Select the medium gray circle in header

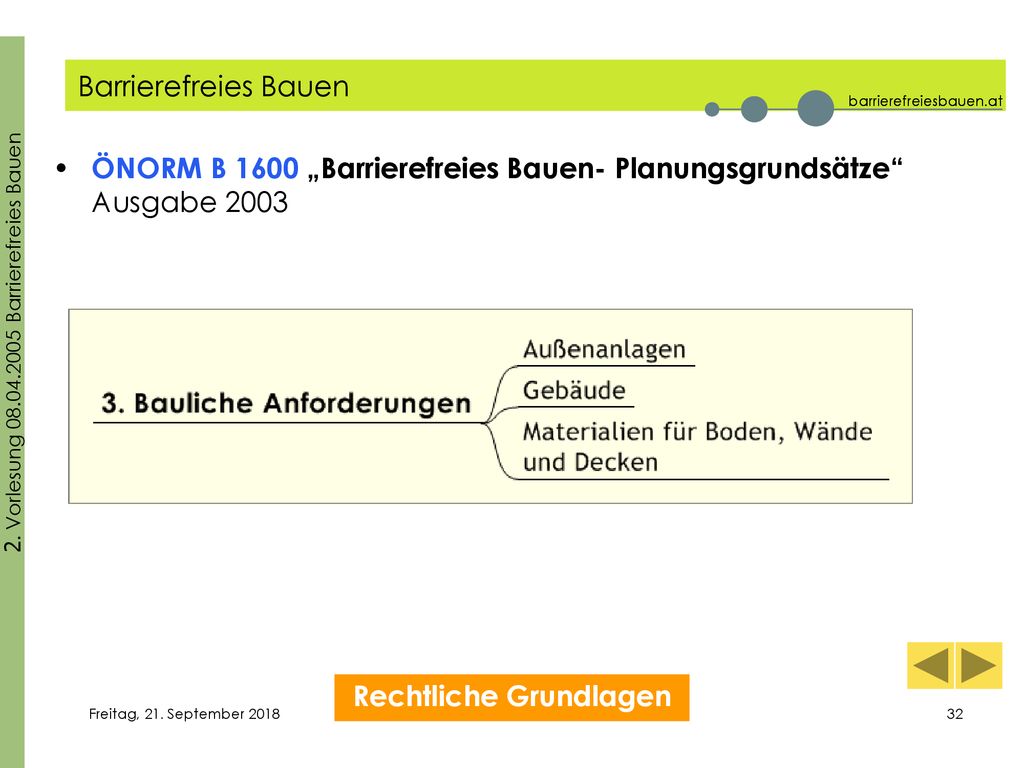[x=754, y=108]
